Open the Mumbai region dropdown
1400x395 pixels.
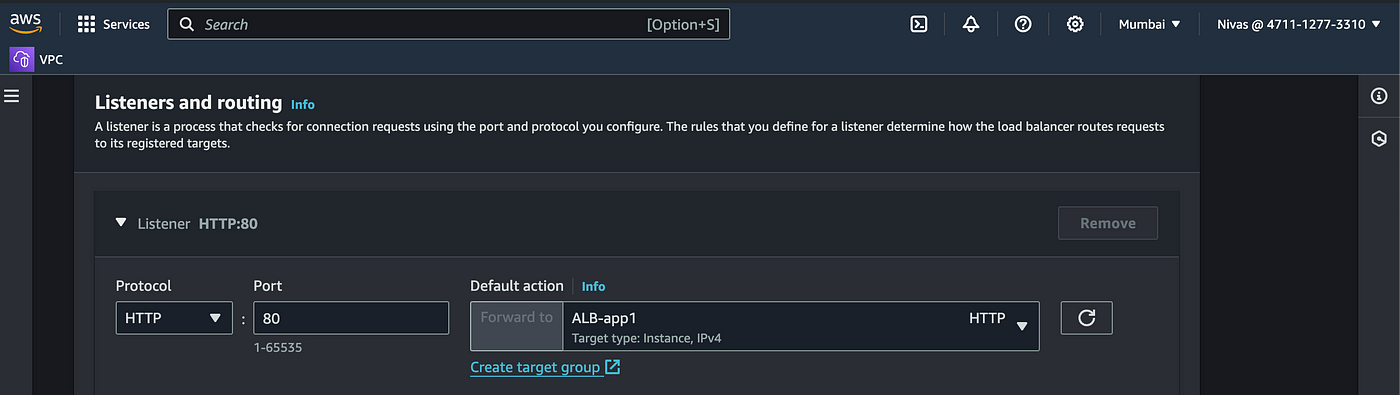click(x=1150, y=24)
